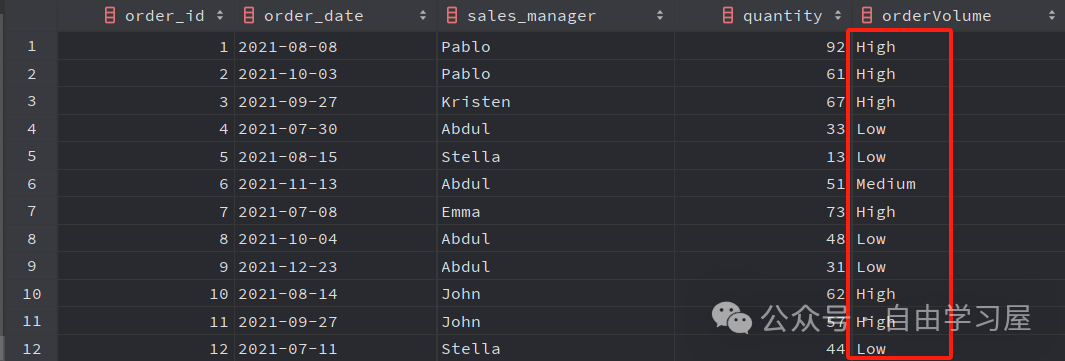Click the order_date column icon
This screenshot has width=1065, height=361.
(249, 16)
